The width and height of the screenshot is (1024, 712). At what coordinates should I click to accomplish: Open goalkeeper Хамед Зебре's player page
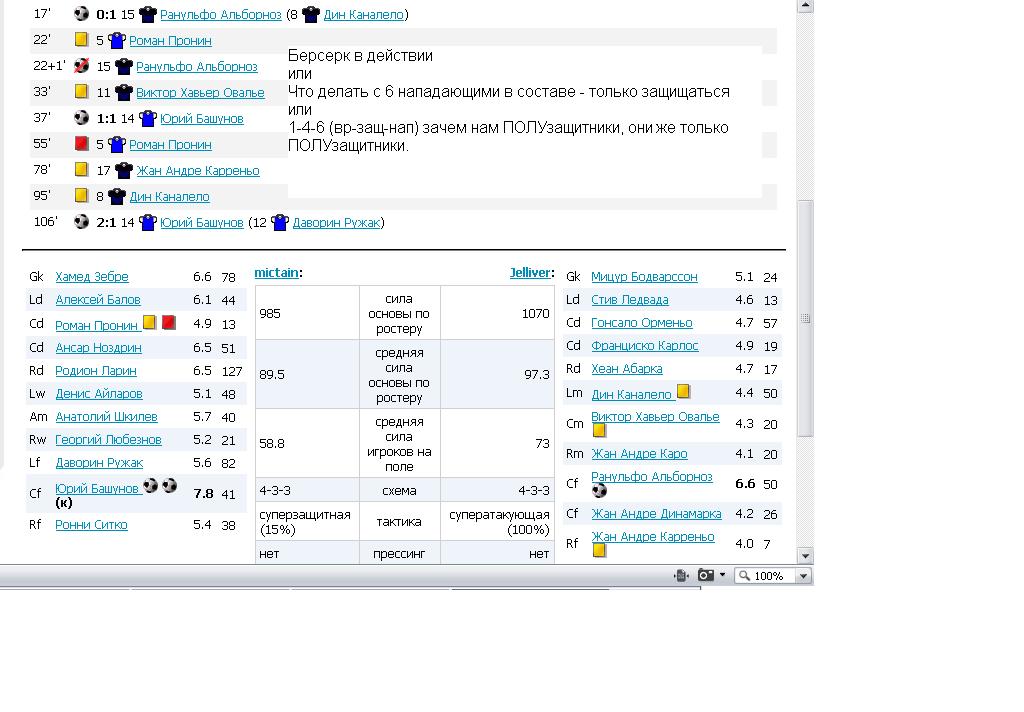click(92, 277)
